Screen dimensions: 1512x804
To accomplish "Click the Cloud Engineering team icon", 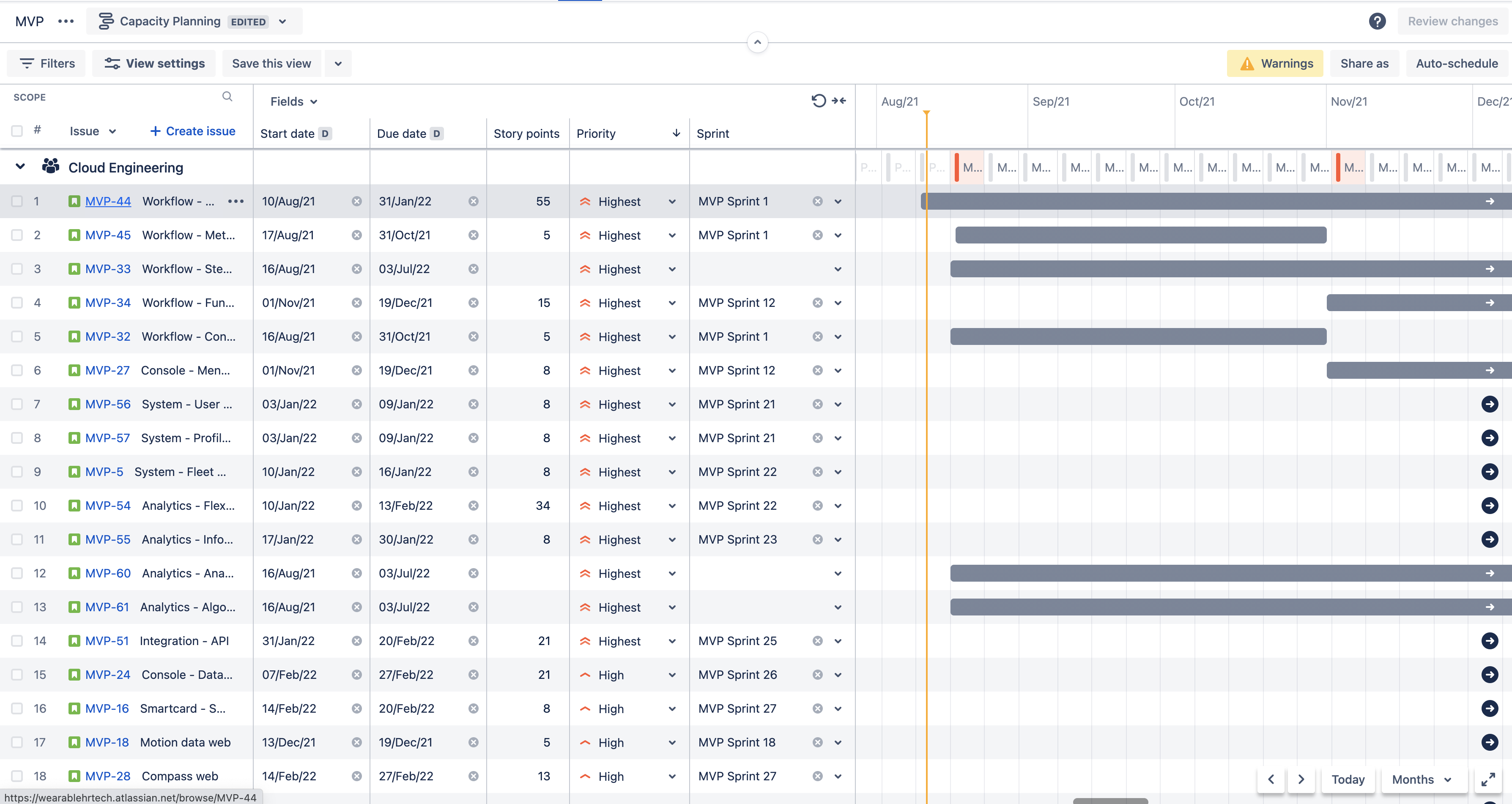I will (x=50, y=167).
